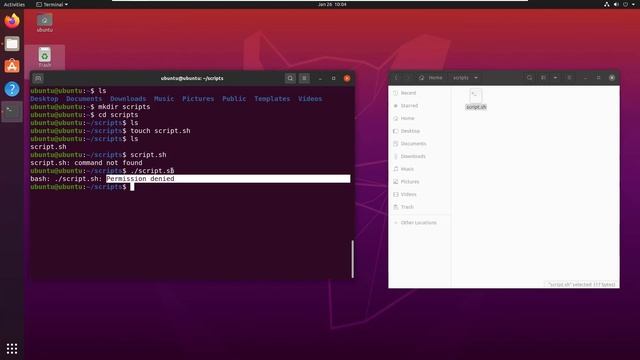This screenshot has width=640, height=360.
Task: Select the ubuntu home folder desktop icon
Action: point(44,22)
